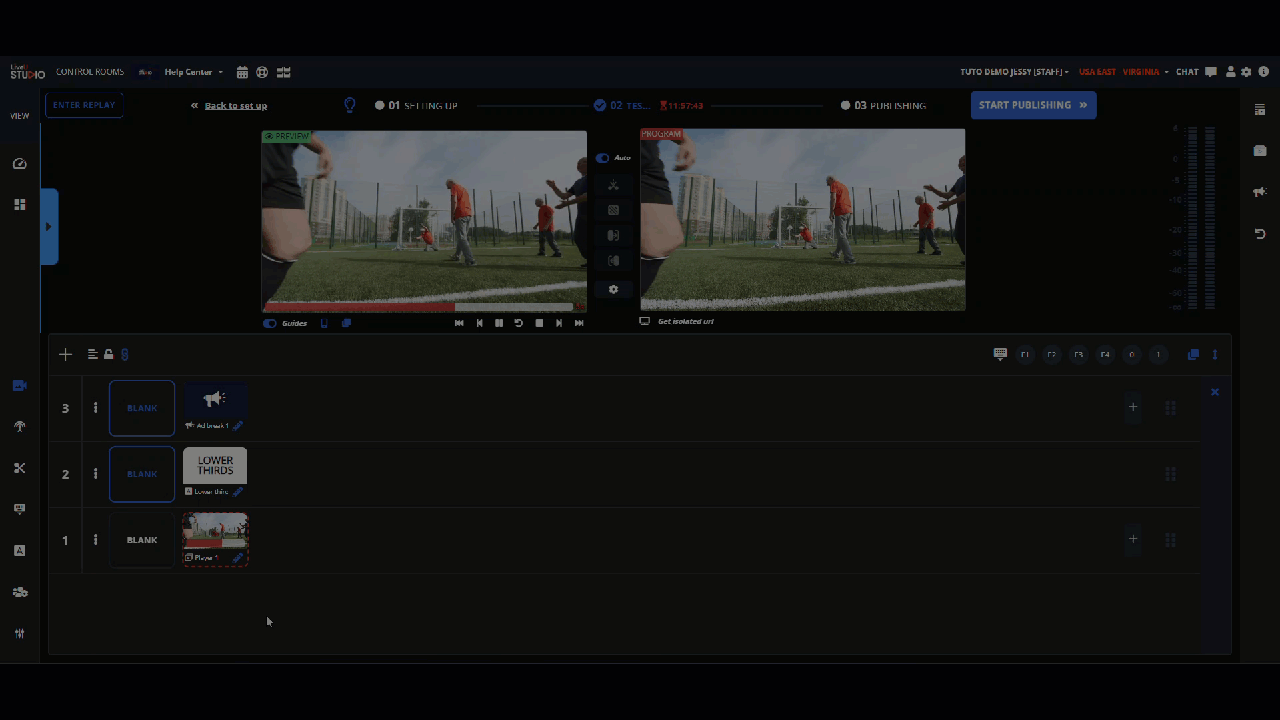Open the grid layout icon in left sidebar
The image size is (1280, 720).
click(x=19, y=204)
